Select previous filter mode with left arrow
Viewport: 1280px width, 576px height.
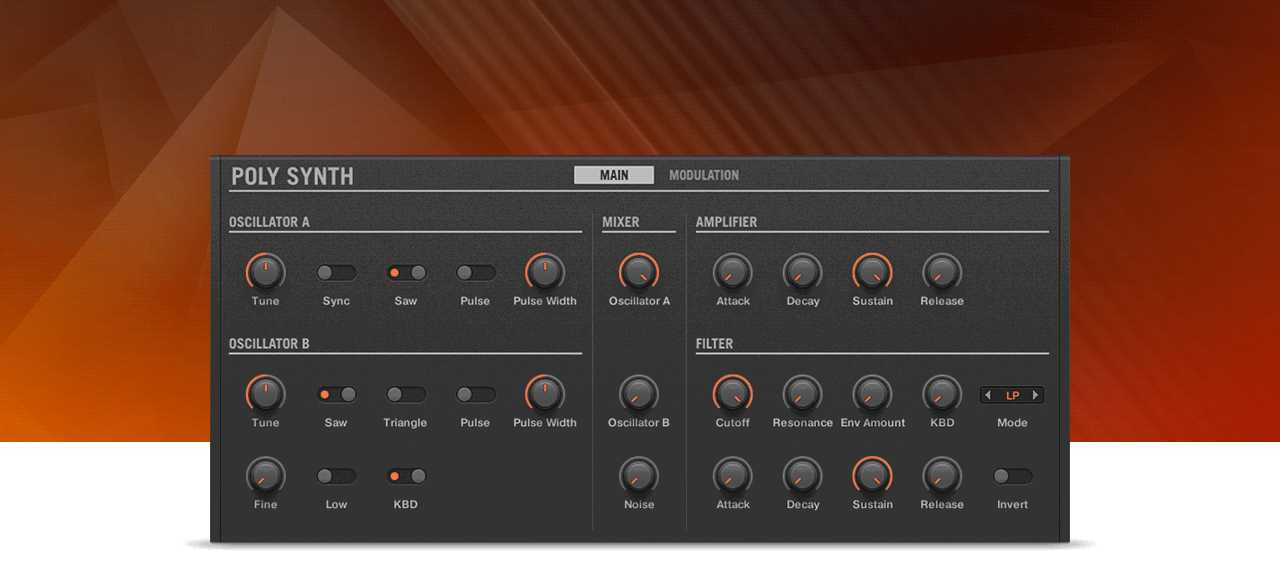(989, 395)
